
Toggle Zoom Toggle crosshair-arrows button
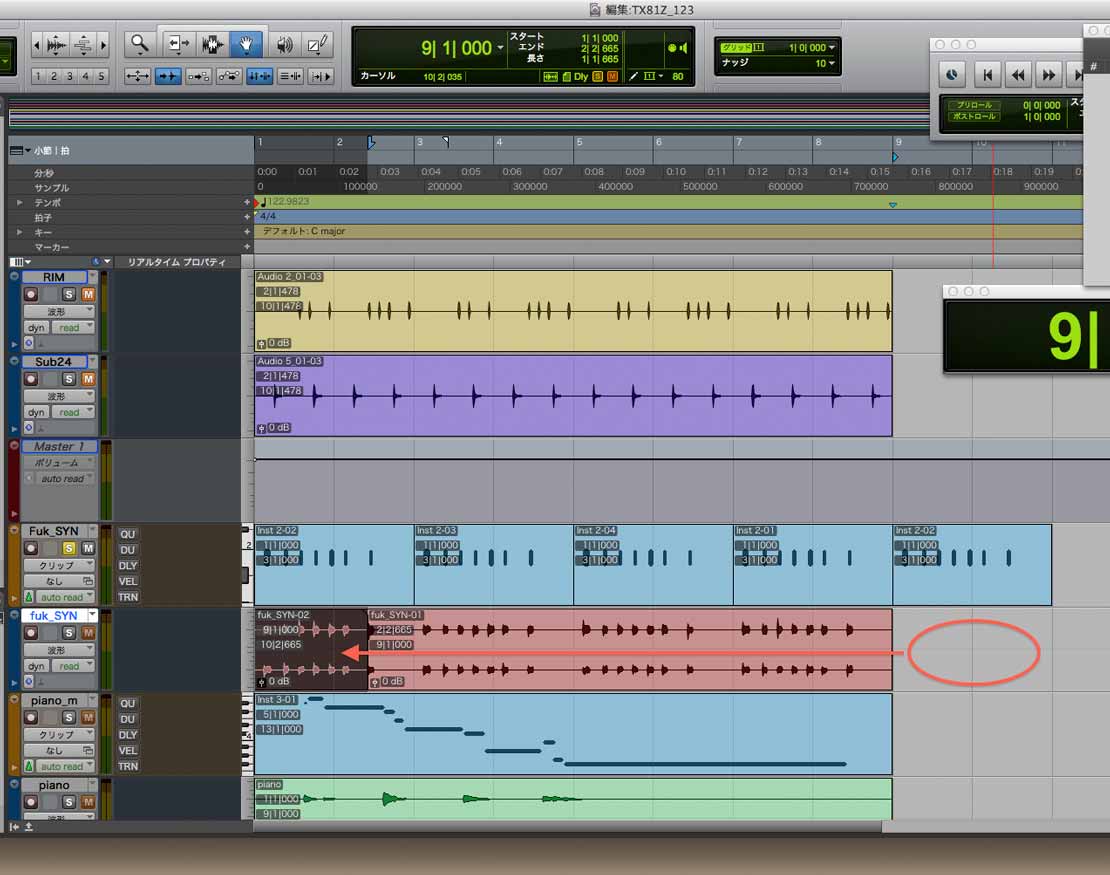tap(137, 76)
